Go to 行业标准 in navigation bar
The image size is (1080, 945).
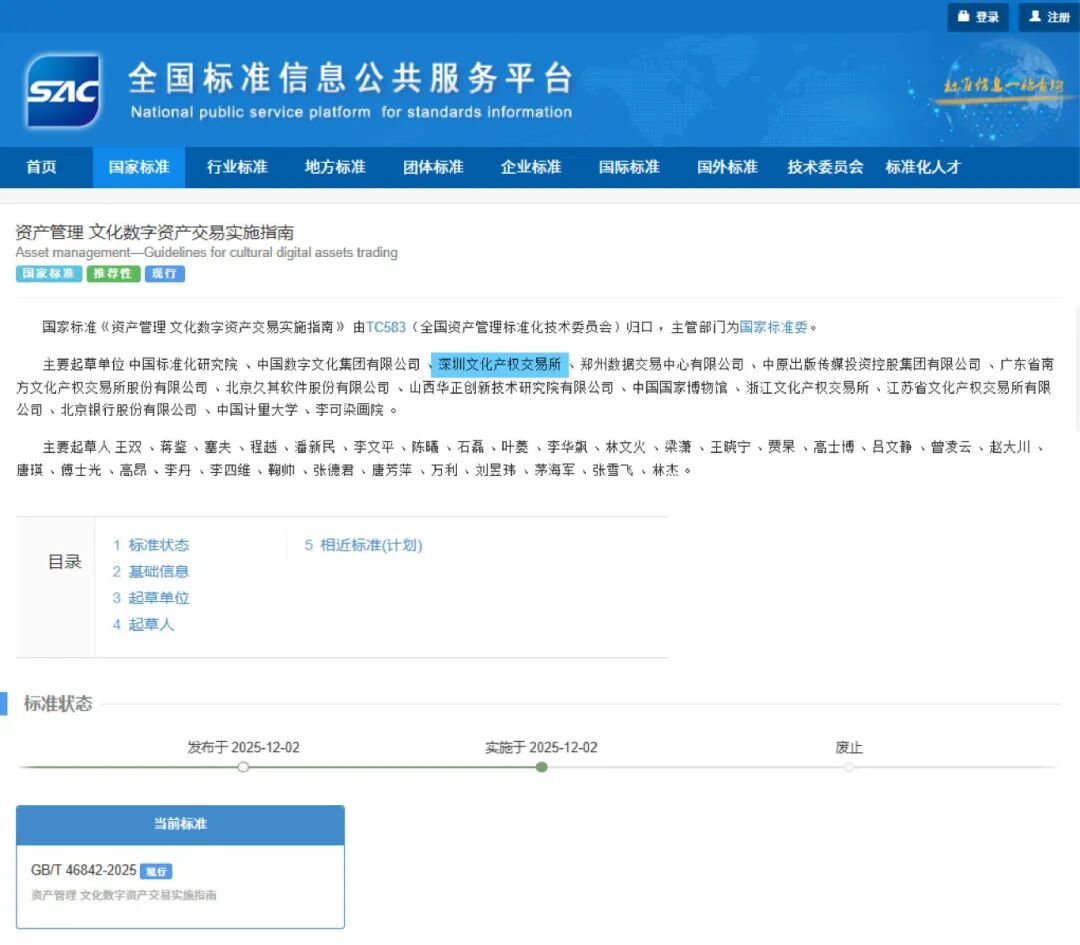237,167
